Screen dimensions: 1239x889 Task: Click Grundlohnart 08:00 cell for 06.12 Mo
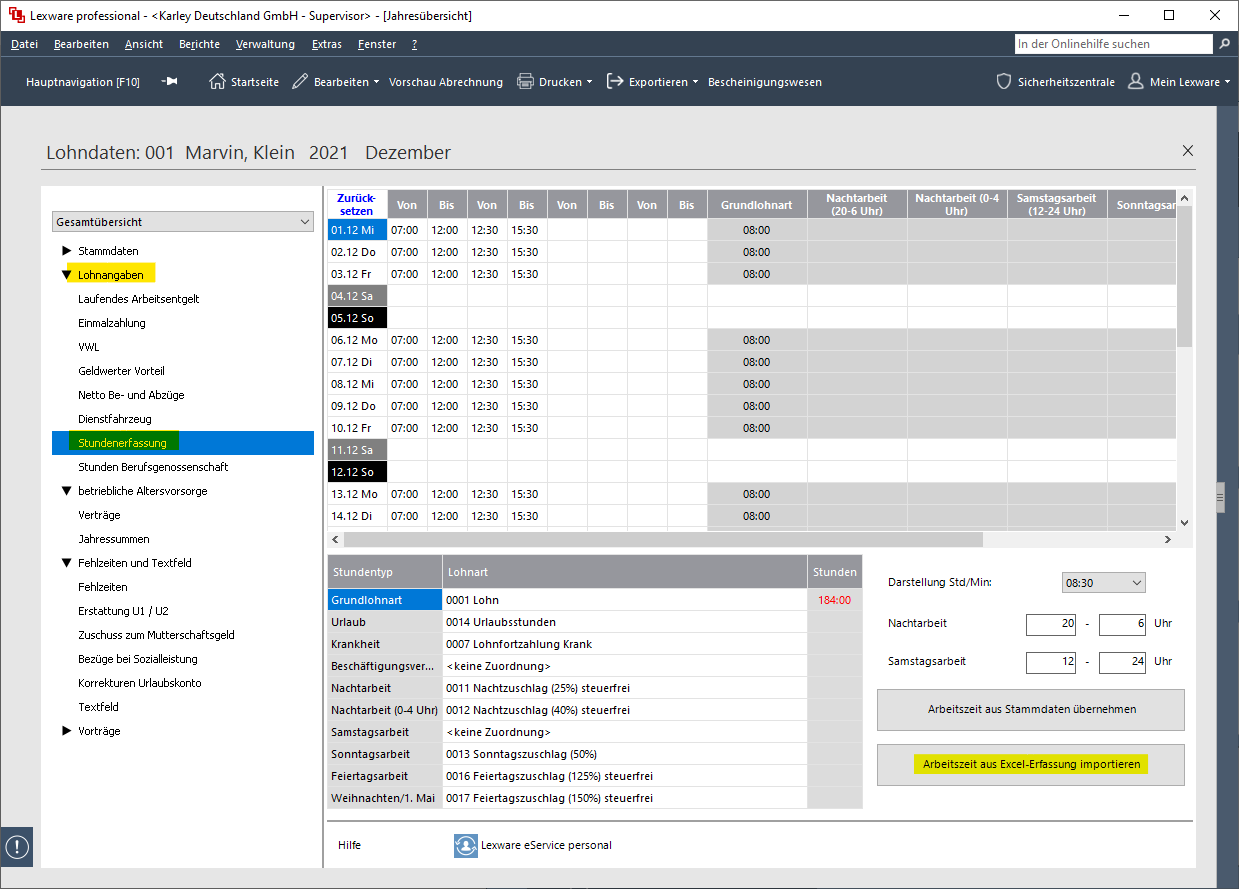pos(757,340)
